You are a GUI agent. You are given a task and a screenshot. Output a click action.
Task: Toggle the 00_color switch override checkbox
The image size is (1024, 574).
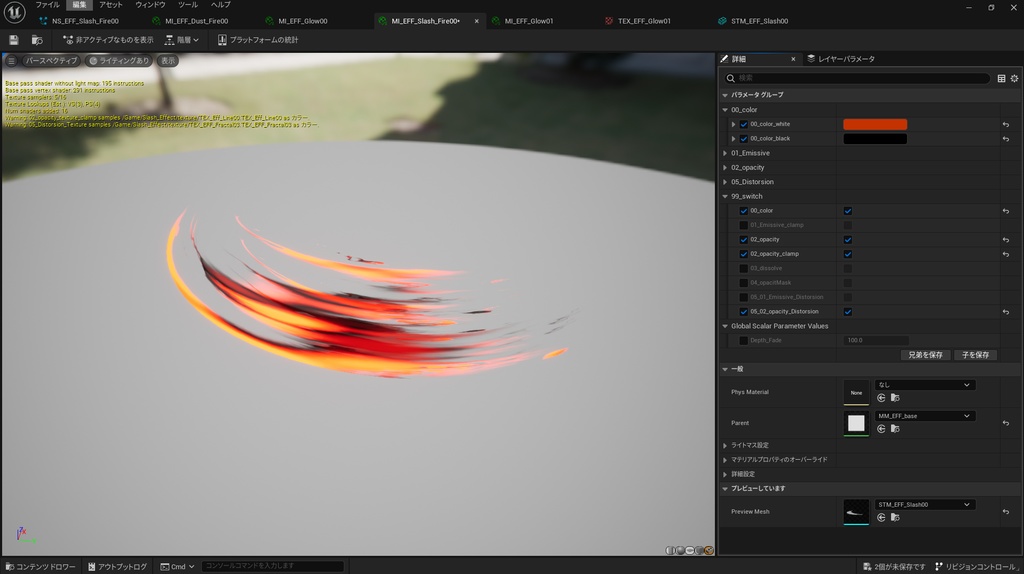tap(743, 211)
